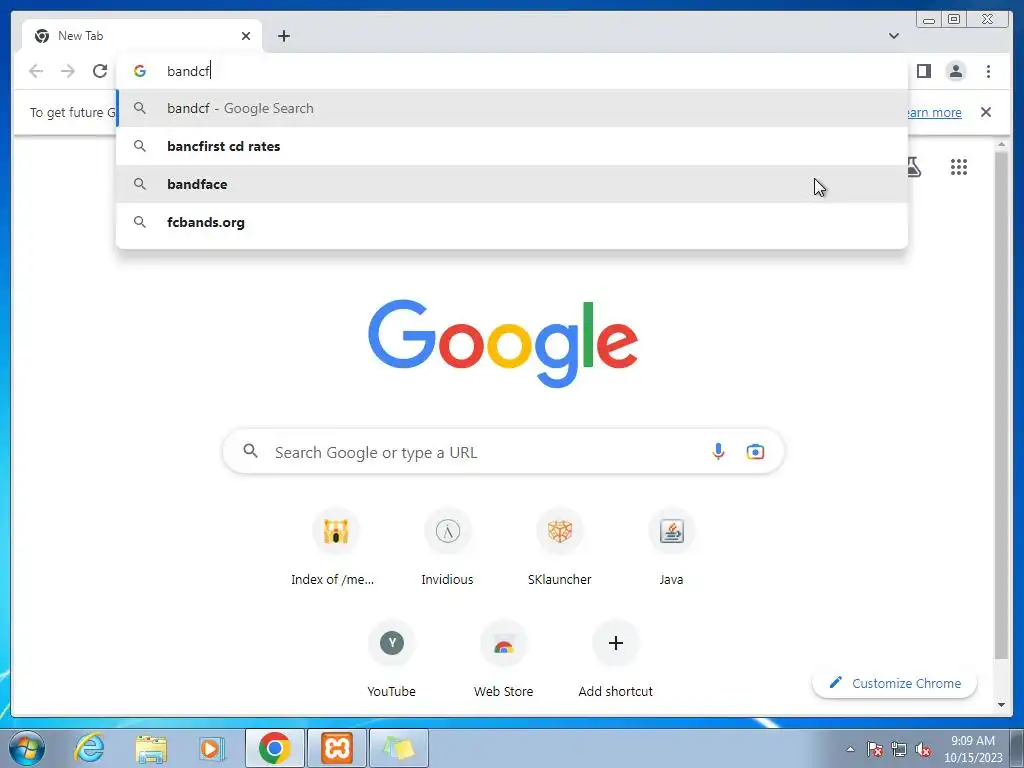Open XAMPP from taskbar
Screen dimensions: 1024x768
pyautogui.click(x=337, y=748)
